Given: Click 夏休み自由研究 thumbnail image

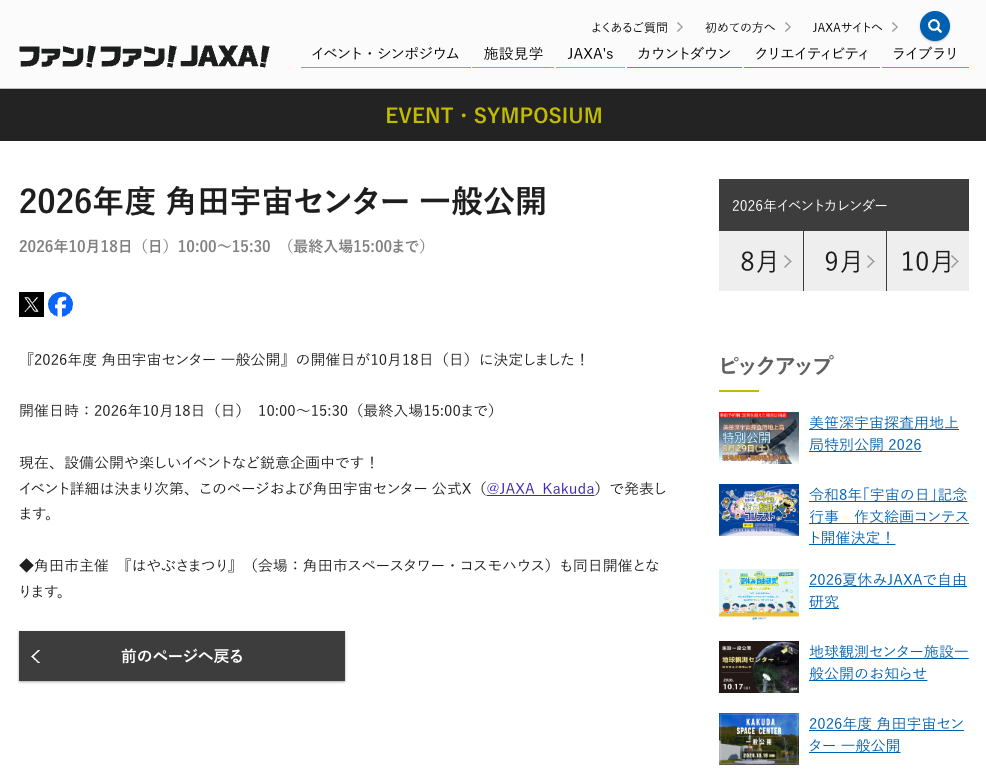Looking at the screenshot, I should point(758,594).
